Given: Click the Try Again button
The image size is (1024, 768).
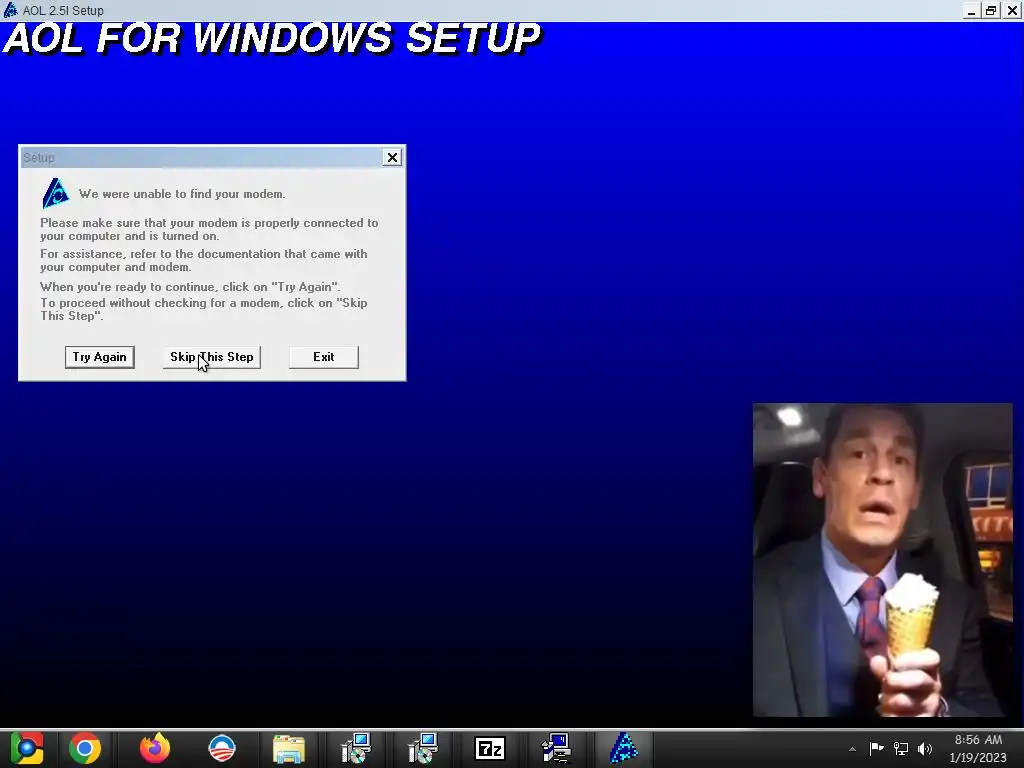Looking at the screenshot, I should click(100, 357).
